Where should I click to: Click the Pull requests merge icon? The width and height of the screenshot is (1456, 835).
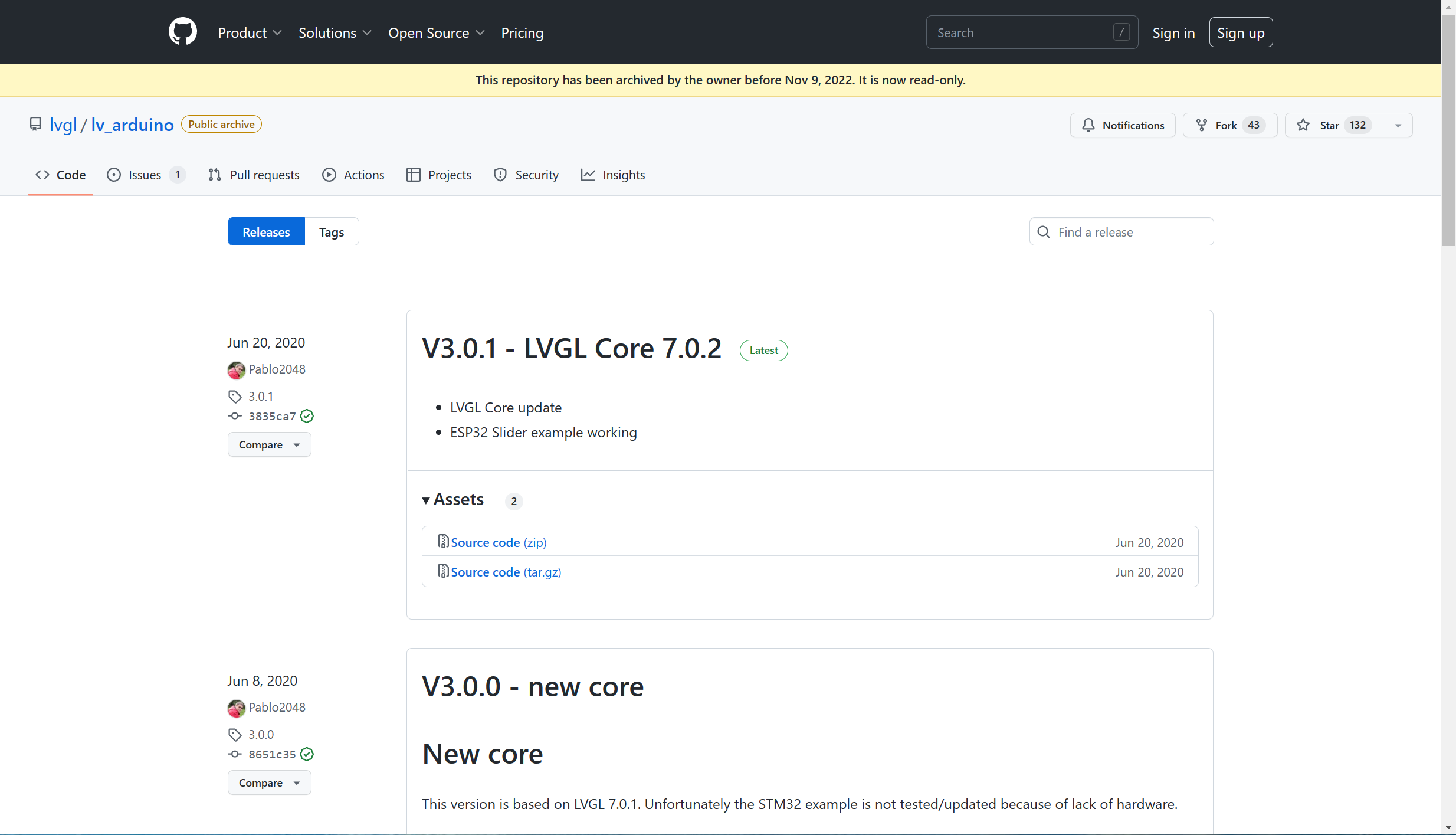(x=214, y=174)
